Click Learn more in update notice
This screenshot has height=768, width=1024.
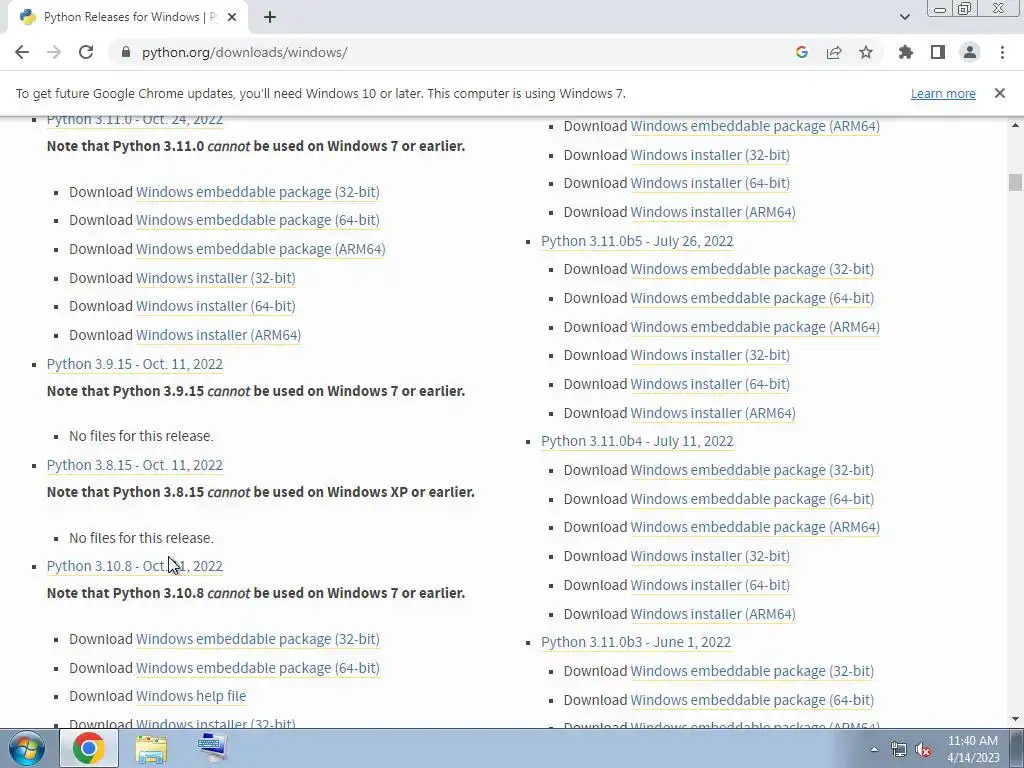tap(943, 93)
